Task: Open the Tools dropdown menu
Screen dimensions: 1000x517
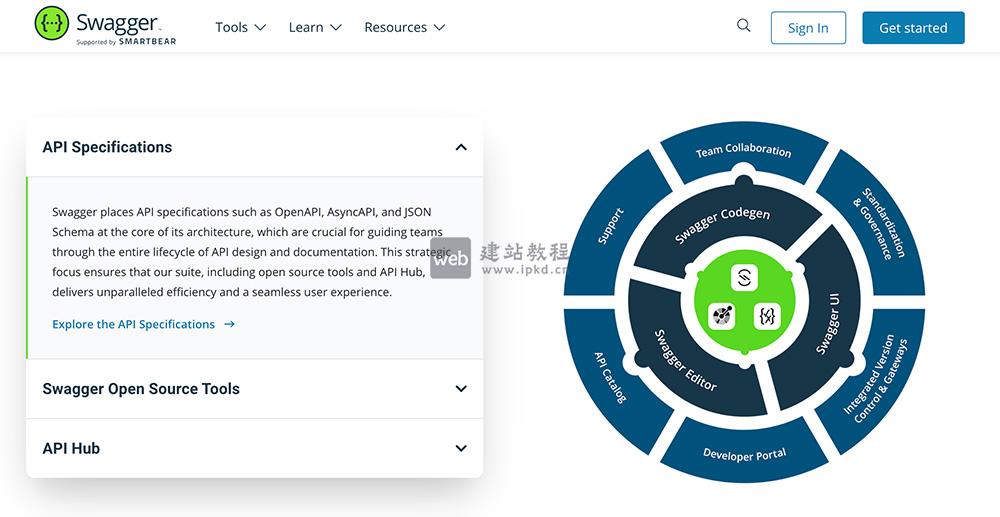Action: 240,27
